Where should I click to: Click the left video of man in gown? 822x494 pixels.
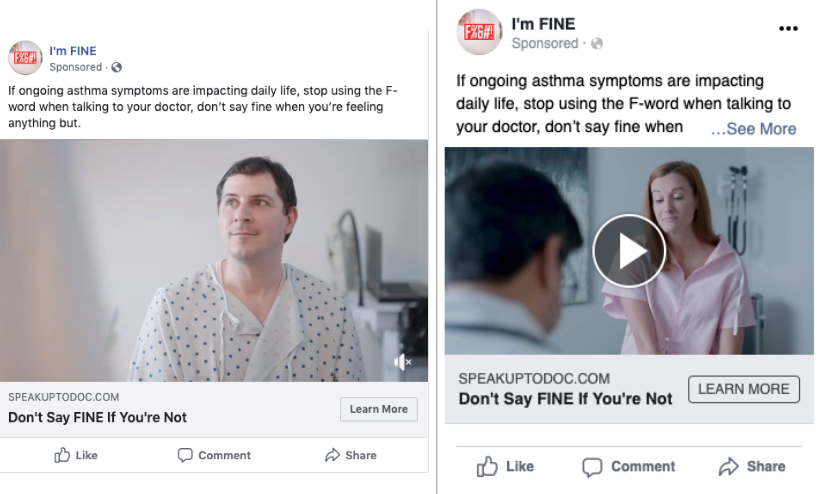coord(214,260)
